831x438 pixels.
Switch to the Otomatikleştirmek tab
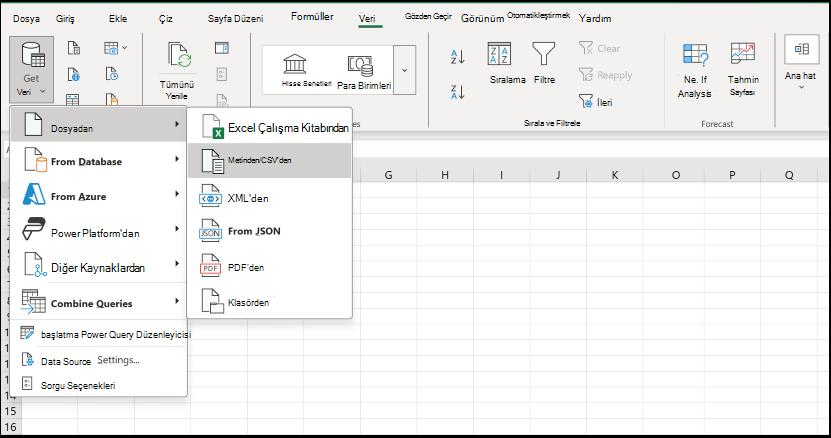538,15
